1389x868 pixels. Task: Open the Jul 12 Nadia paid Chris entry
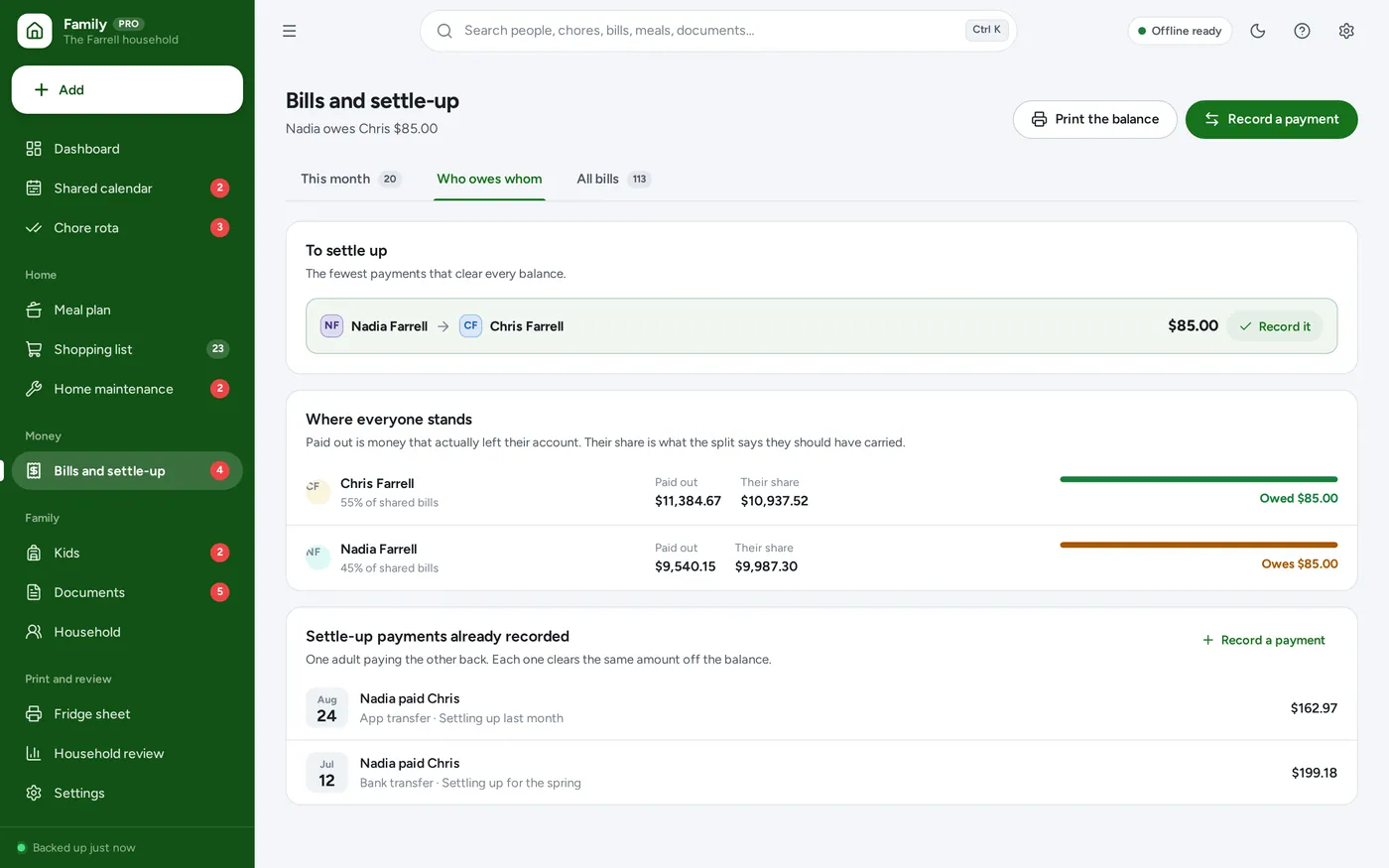tap(821, 773)
